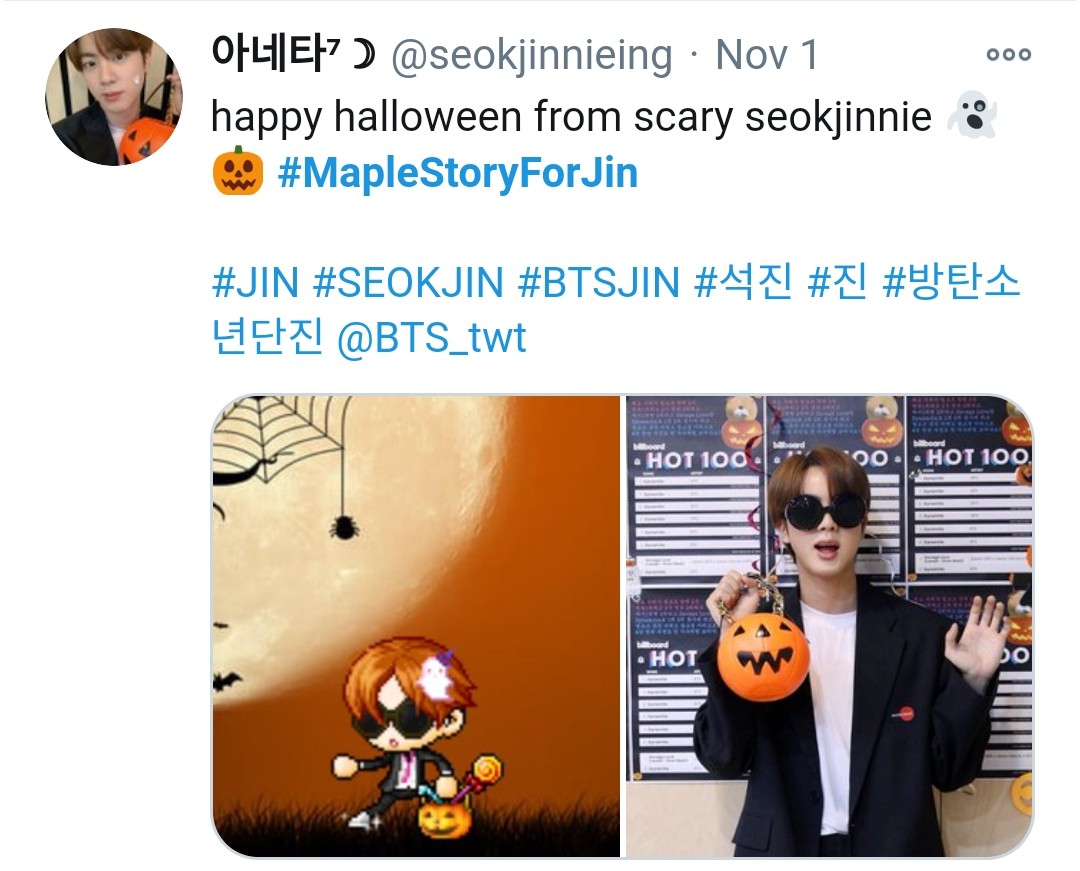1080x871 pixels.
Task: Click the @seokjinnieing handle
Action: 532,55
